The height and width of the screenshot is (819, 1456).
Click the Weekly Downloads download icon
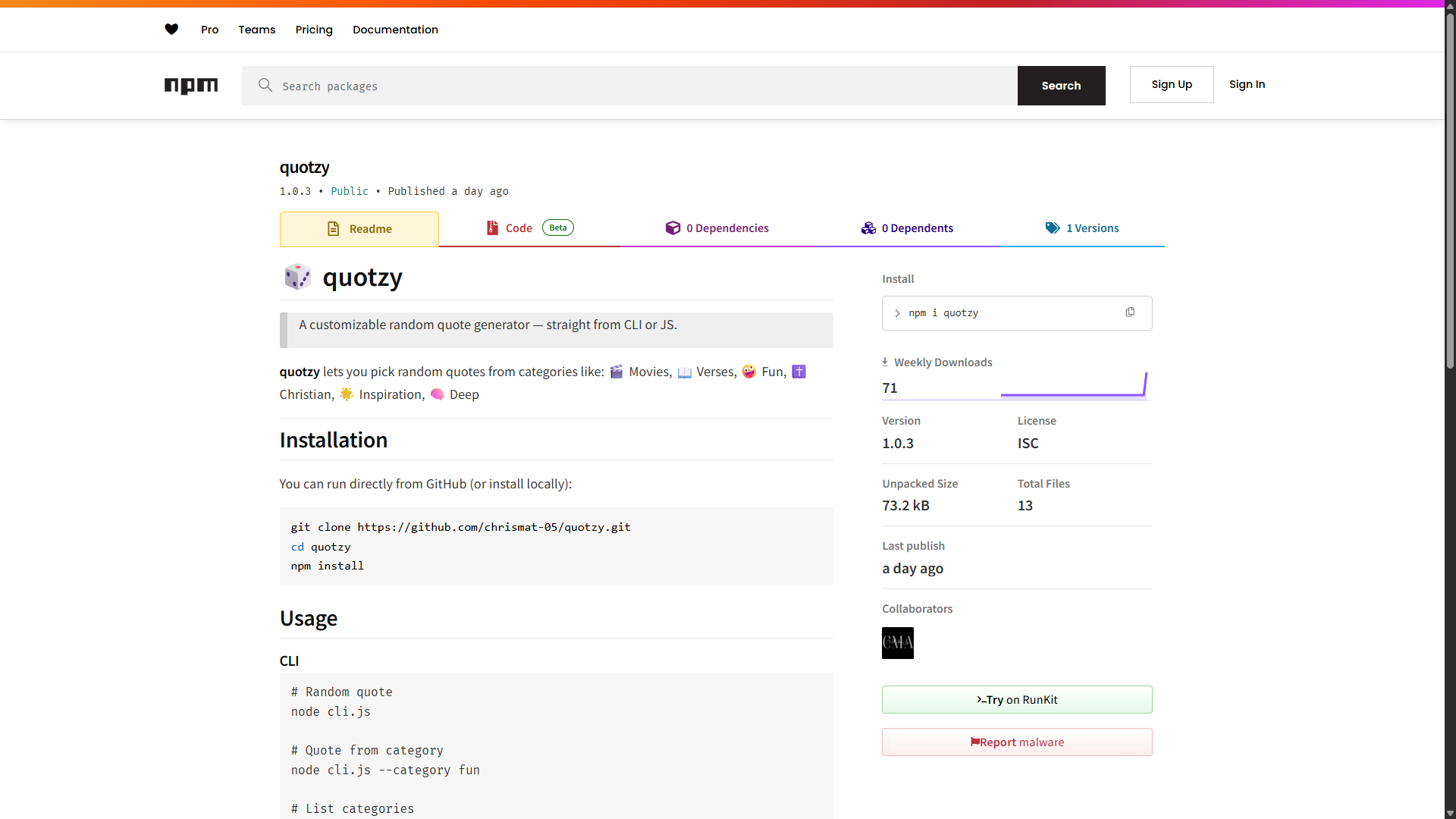click(x=885, y=362)
